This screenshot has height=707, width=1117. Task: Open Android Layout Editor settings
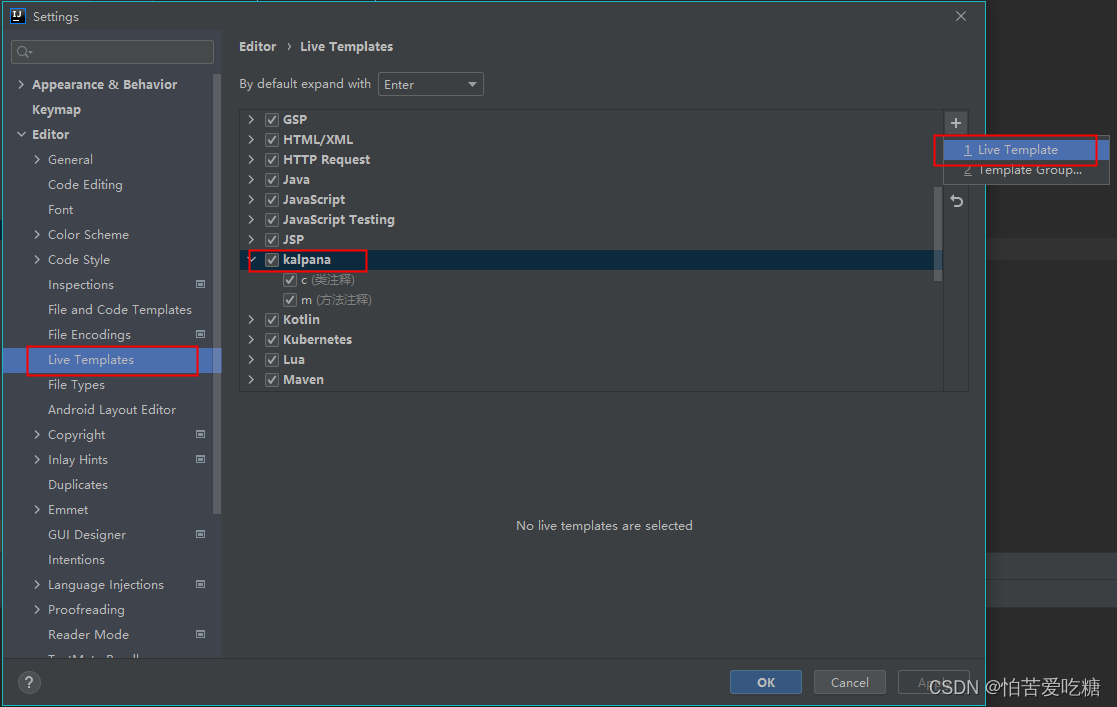[x=112, y=410]
